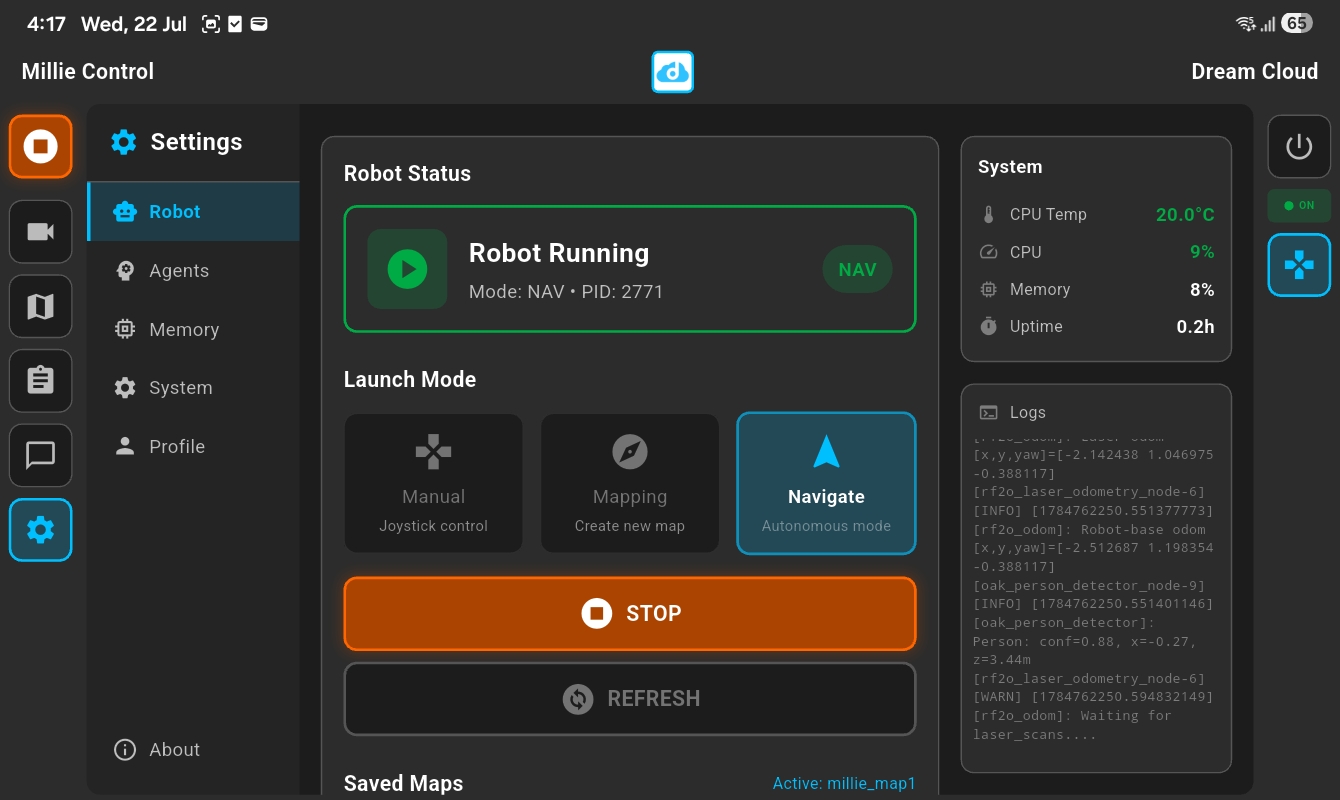Click the Logs terminal icon
The image size is (1340, 800).
[x=989, y=412]
